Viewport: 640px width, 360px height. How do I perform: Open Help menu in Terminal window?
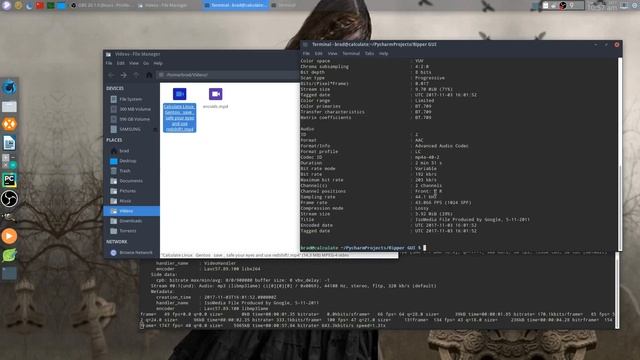coord(383,53)
